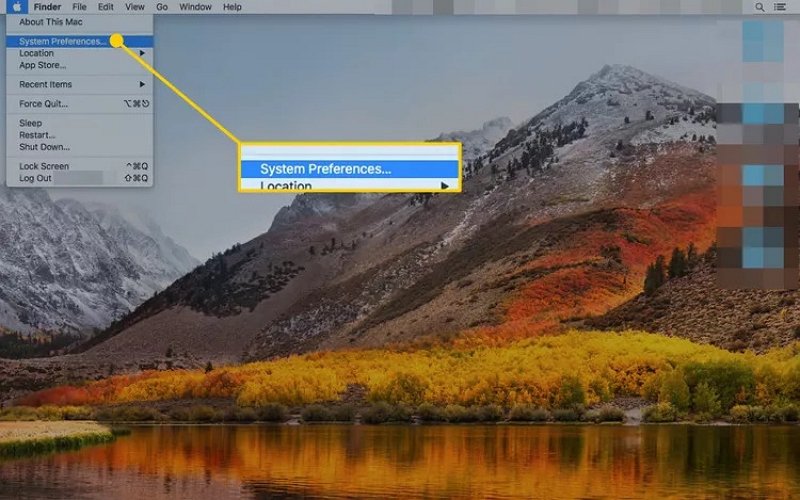
Task: Open the File menu
Action: click(79, 7)
